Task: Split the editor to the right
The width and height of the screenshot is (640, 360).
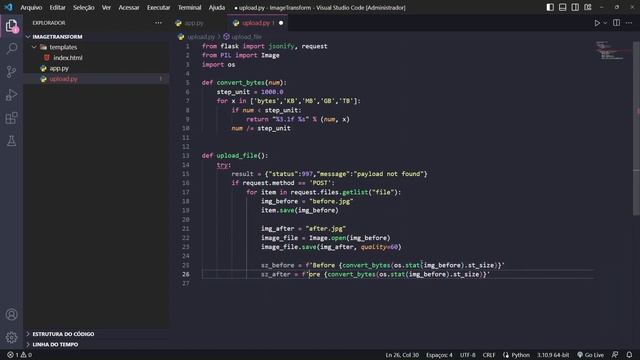Action: pos(616,23)
